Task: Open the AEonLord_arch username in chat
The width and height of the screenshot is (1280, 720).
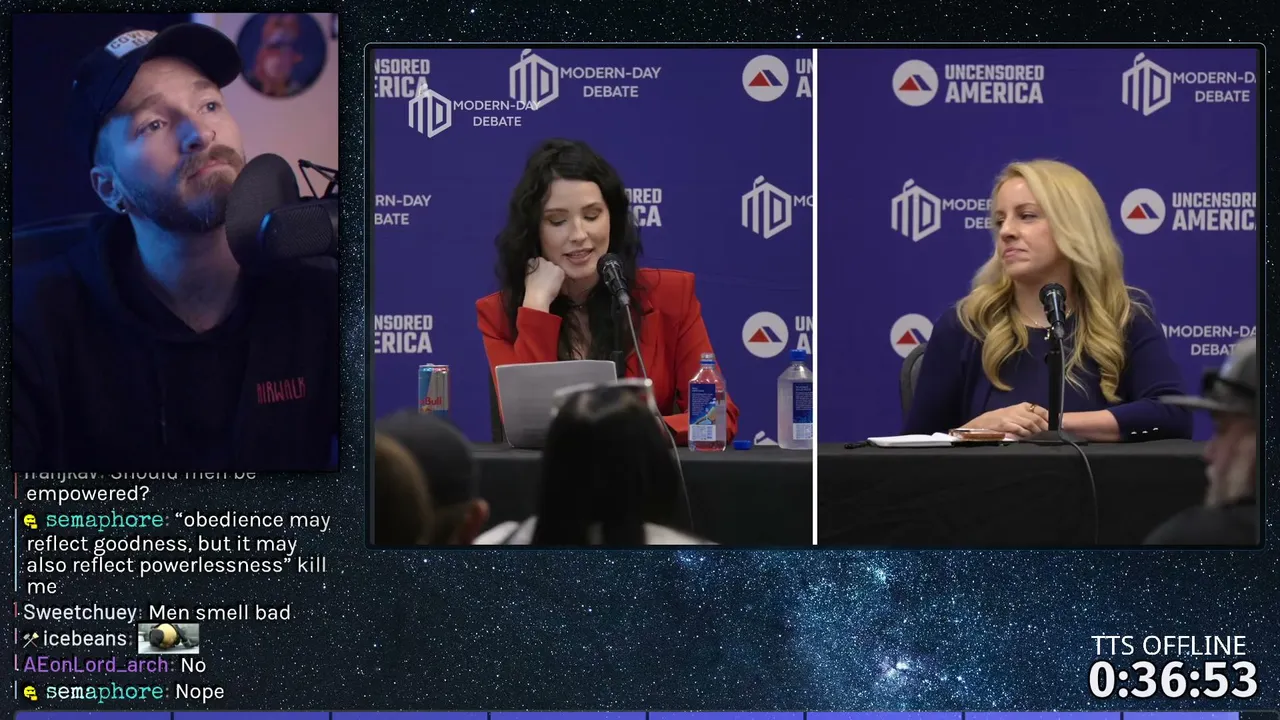Action: click(x=97, y=665)
